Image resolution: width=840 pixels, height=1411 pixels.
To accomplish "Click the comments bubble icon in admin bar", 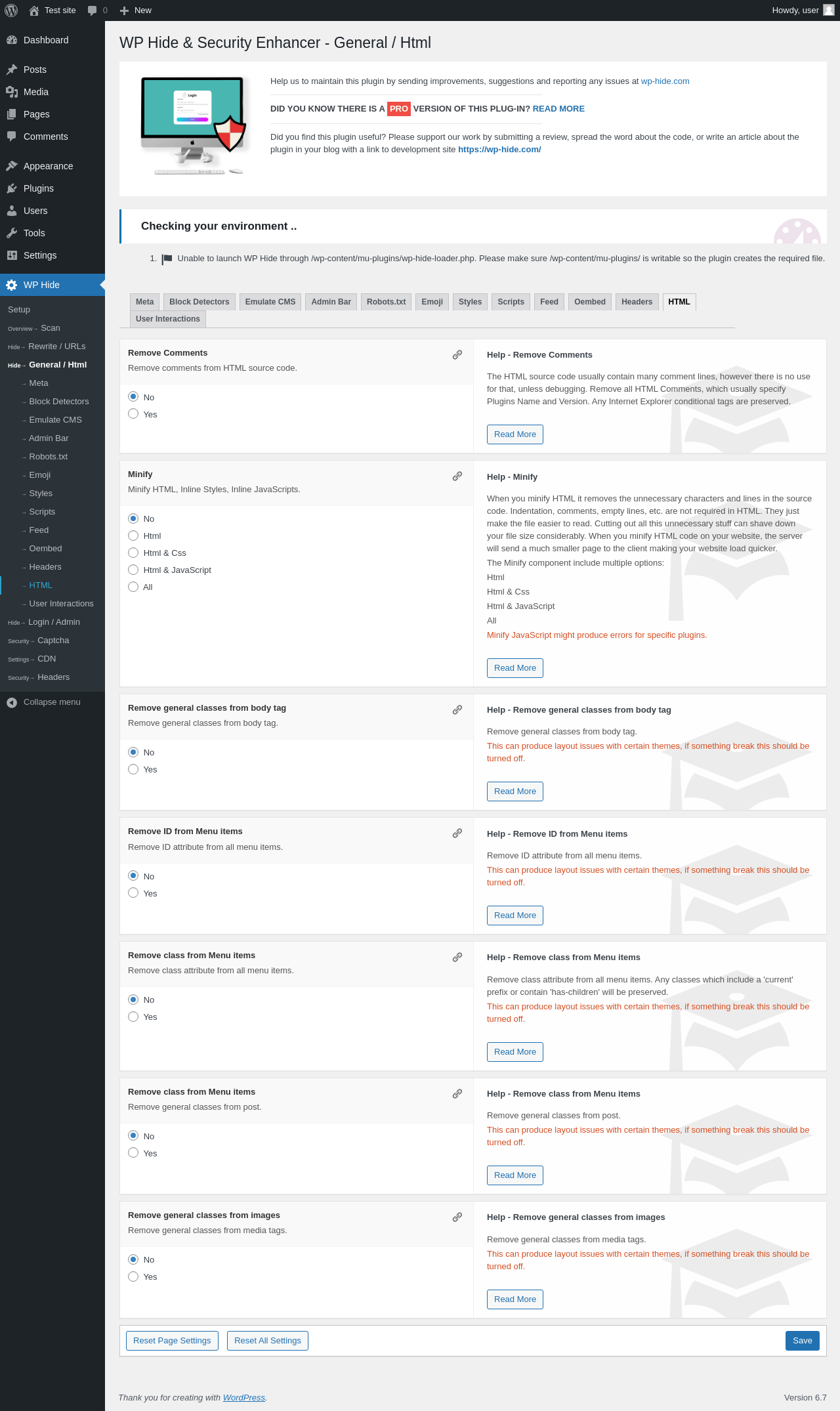I will pyautogui.click(x=92, y=11).
